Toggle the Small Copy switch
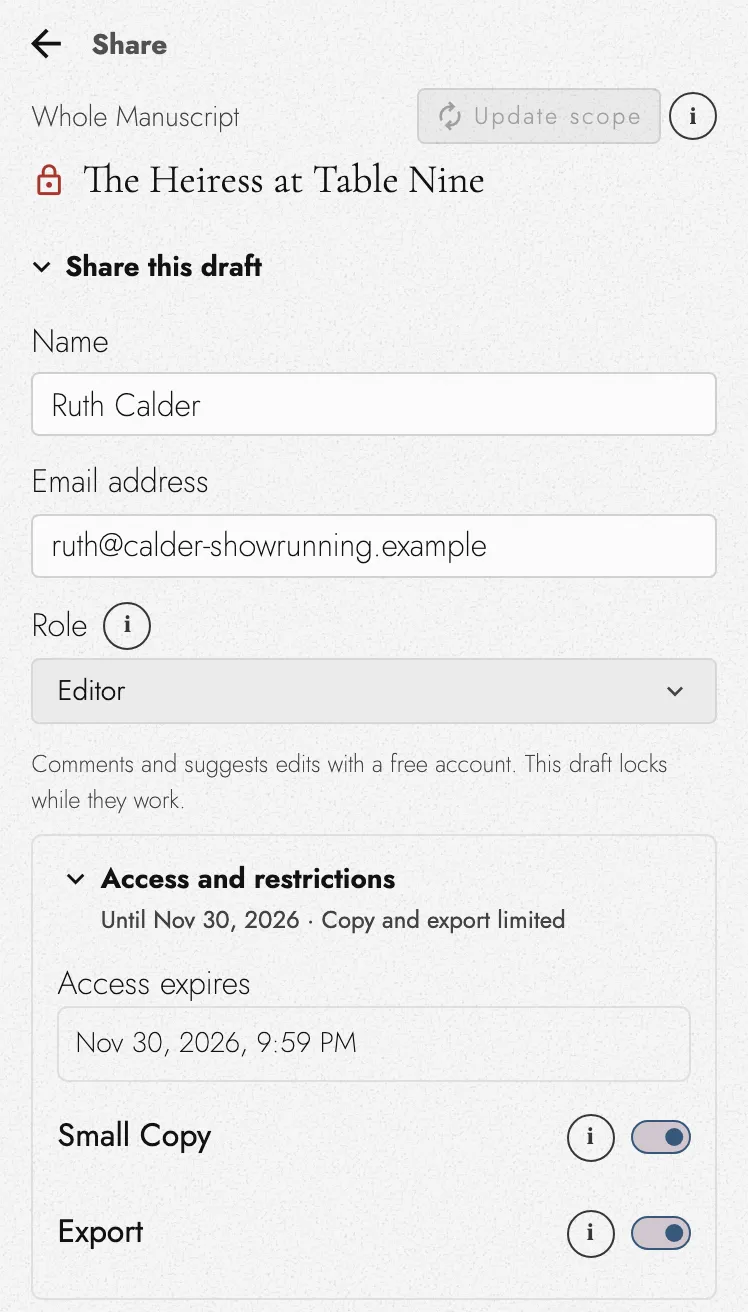This screenshot has height=1312, width=748. [x=661, y=1137]
